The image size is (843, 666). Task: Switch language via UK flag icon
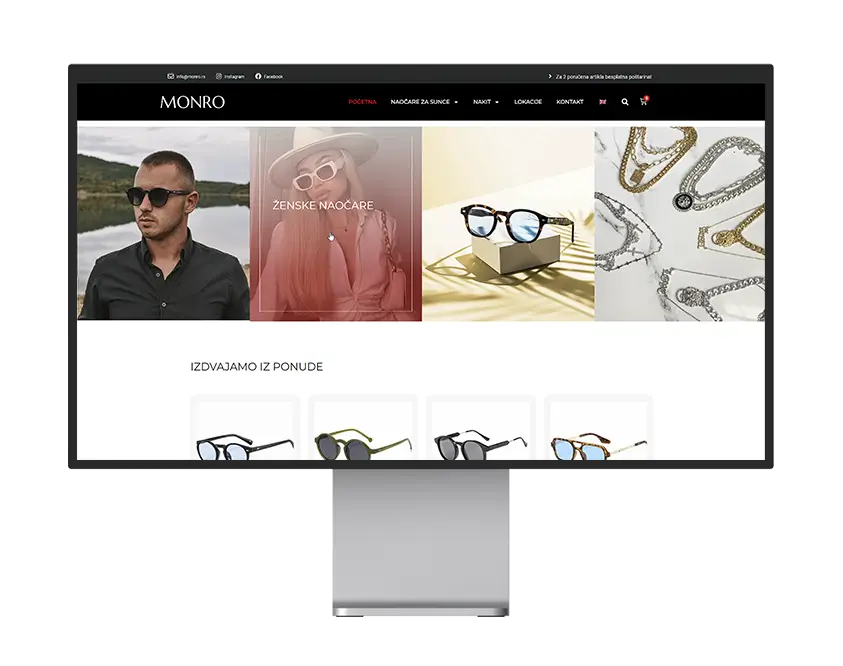pyautogui.click(x=603, y=102)
